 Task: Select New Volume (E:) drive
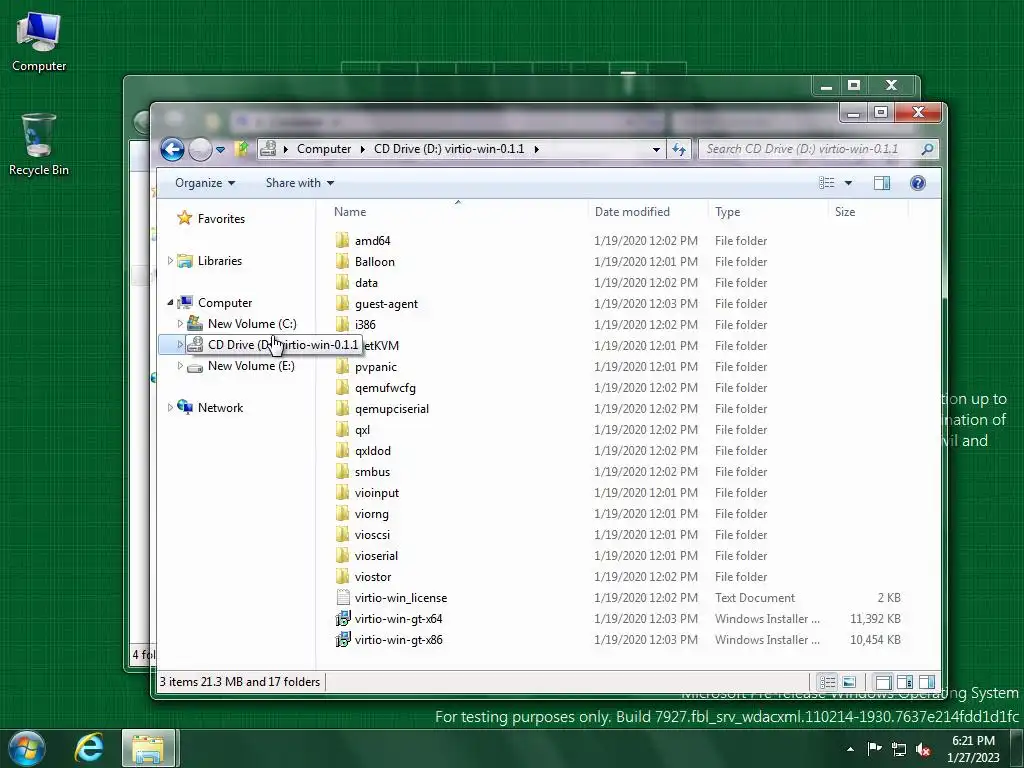coord(251,366)
